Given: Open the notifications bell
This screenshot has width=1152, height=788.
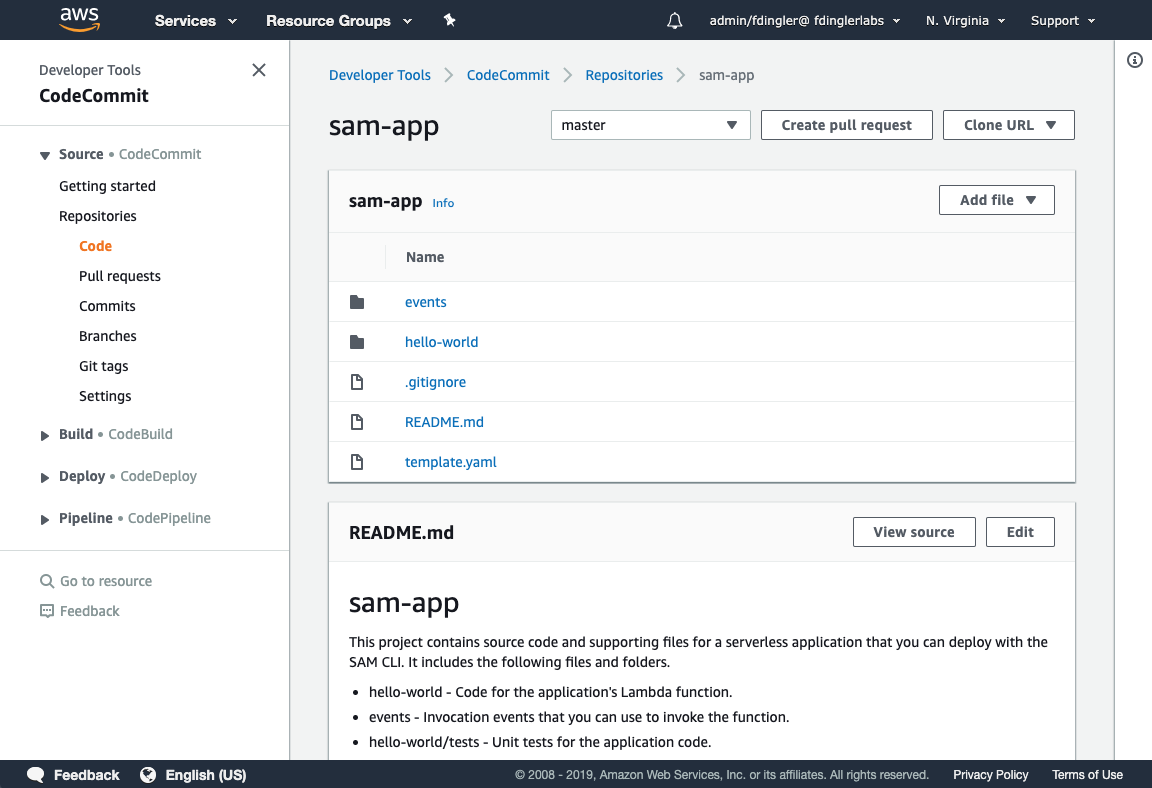Looking at the screenshot, I should (674, 21).
